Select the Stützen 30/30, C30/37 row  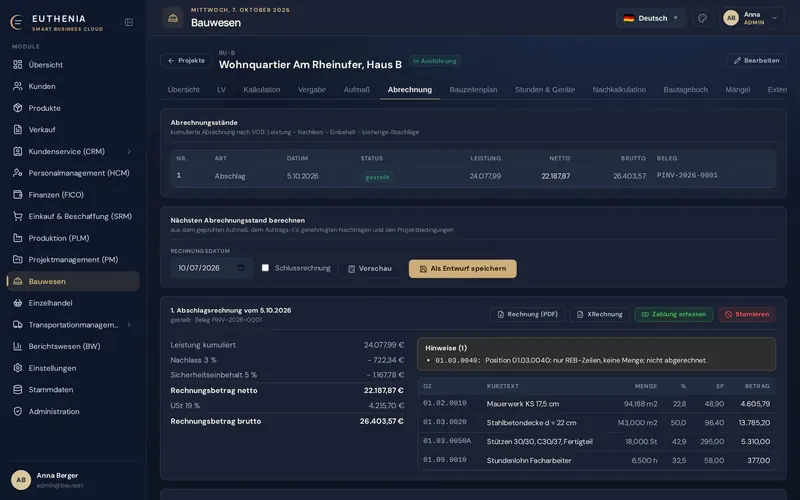[596, 441]
